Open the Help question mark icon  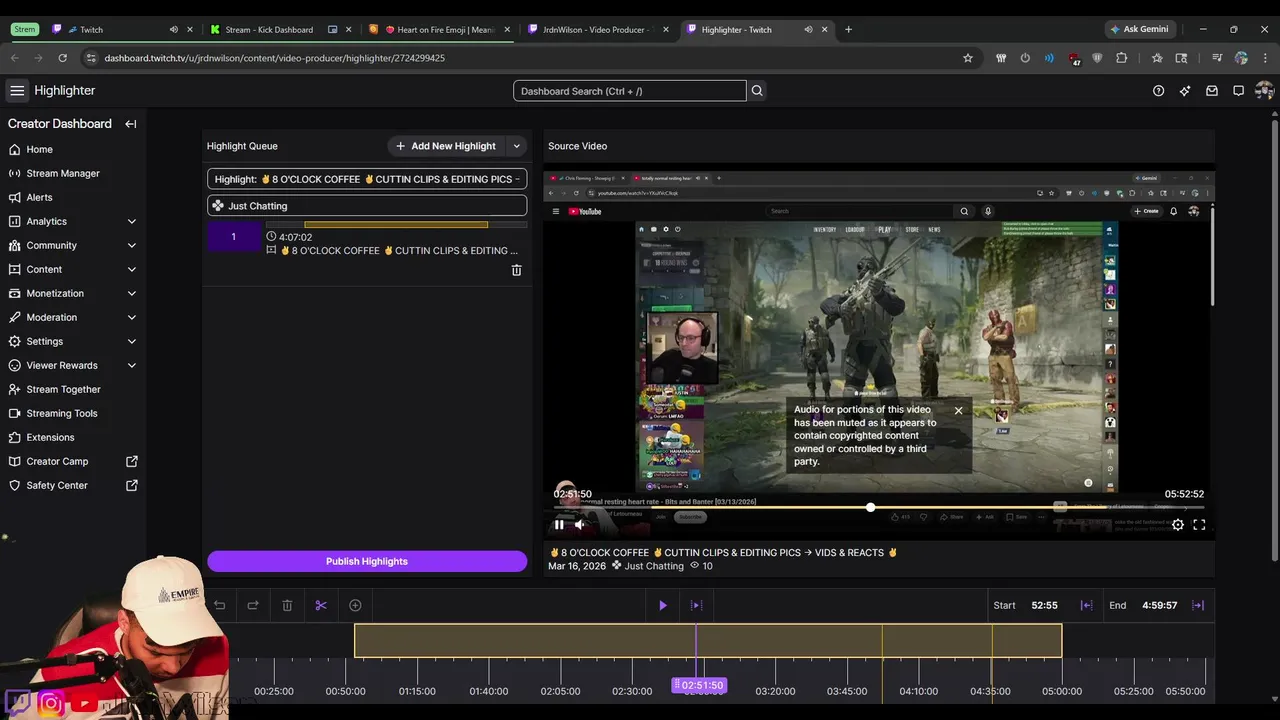(x=1158, y=91)
